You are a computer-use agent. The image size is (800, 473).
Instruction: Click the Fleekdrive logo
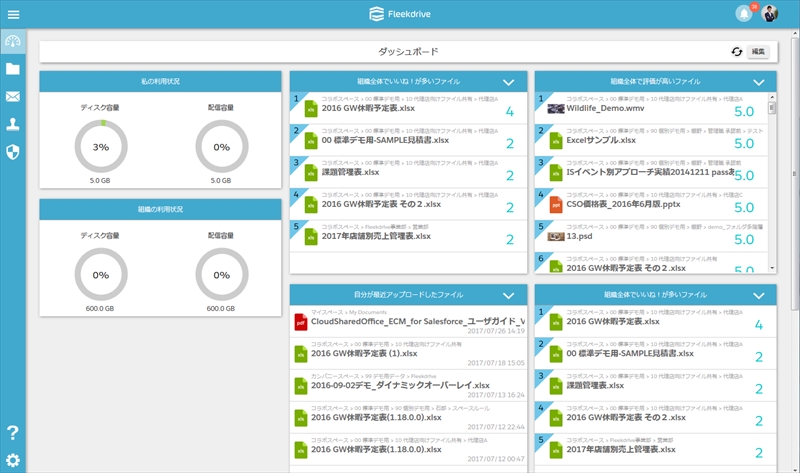click(x=400, y=14)
